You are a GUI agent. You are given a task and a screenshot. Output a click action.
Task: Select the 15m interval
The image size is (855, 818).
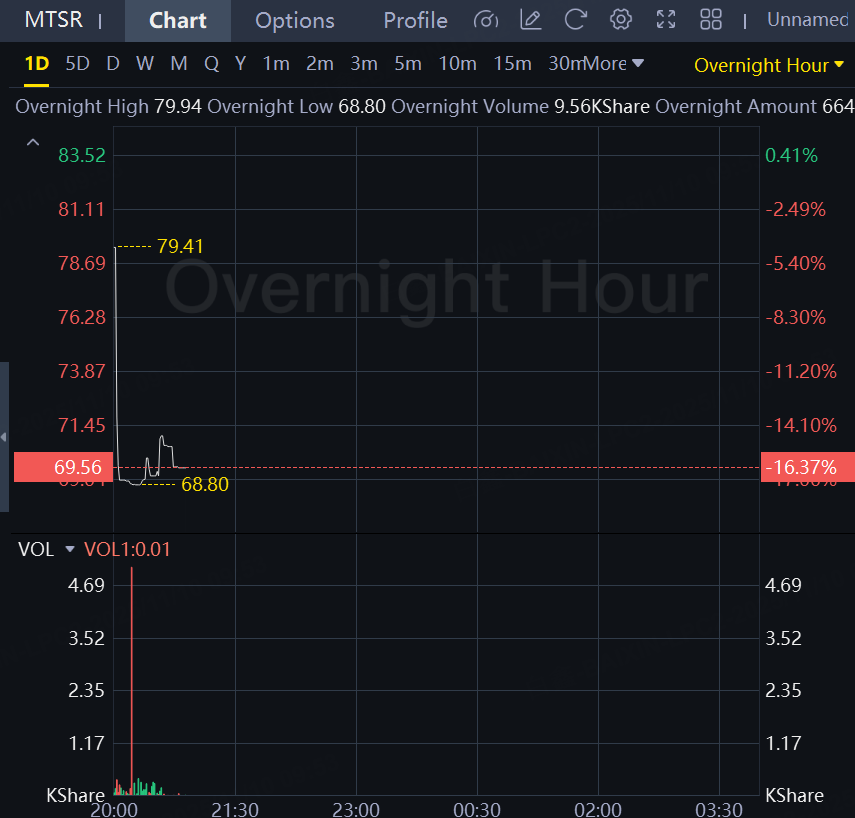[512, 64]
